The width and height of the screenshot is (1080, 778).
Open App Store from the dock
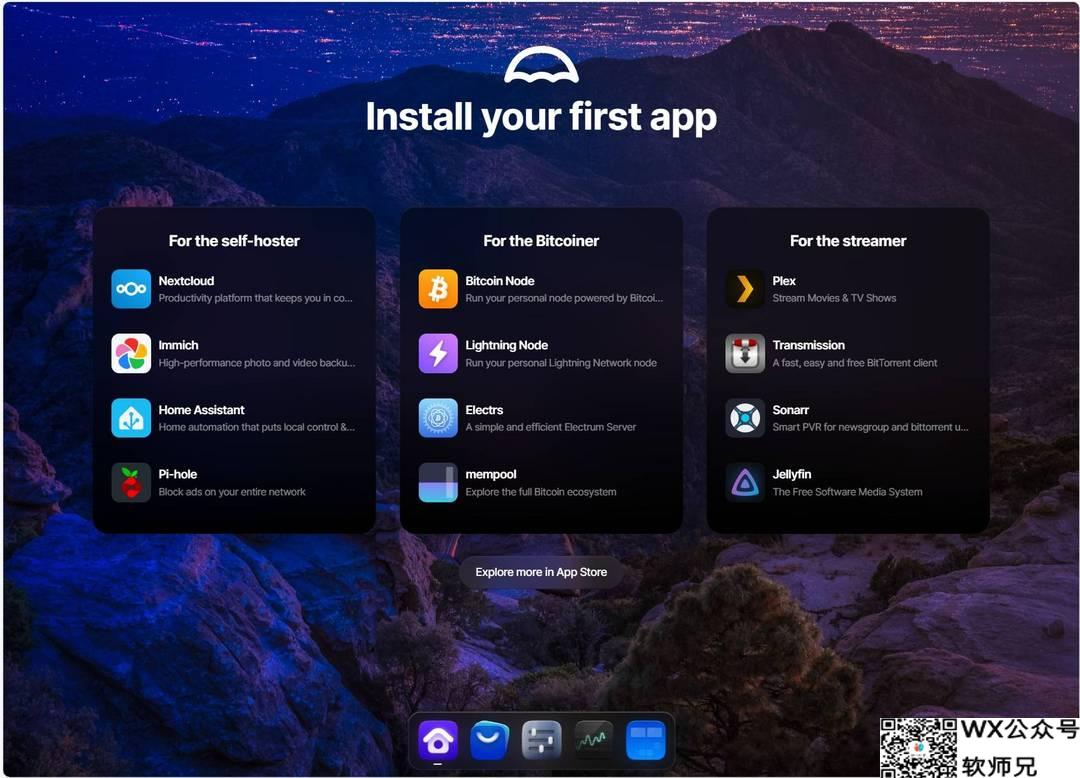tap(490, 740)
